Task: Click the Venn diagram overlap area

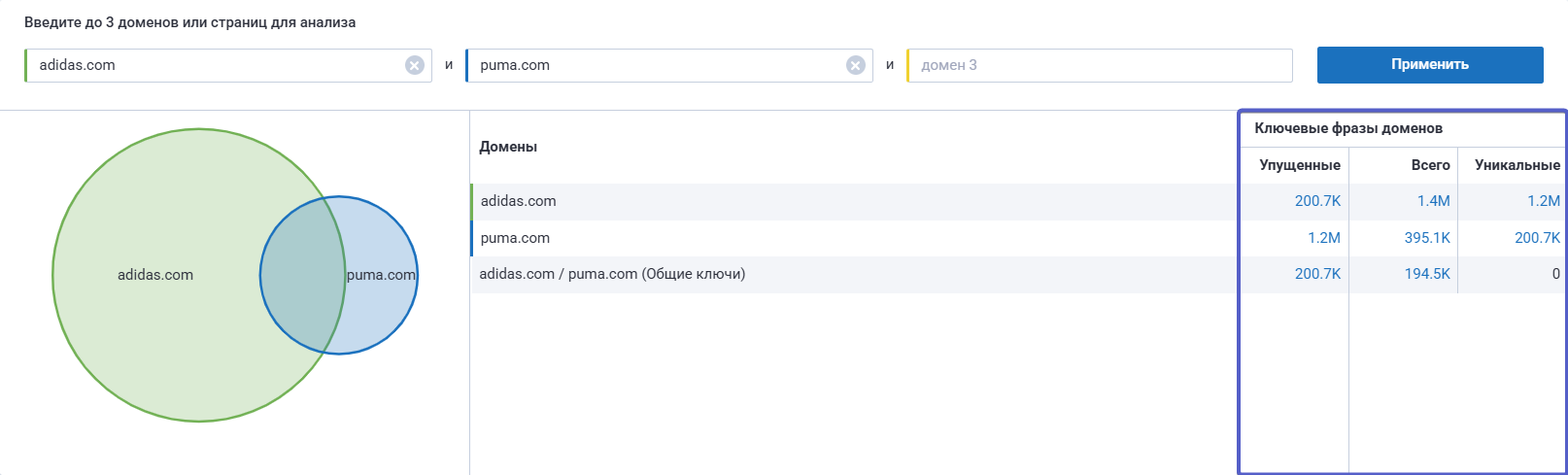Action: click(303, 275)
